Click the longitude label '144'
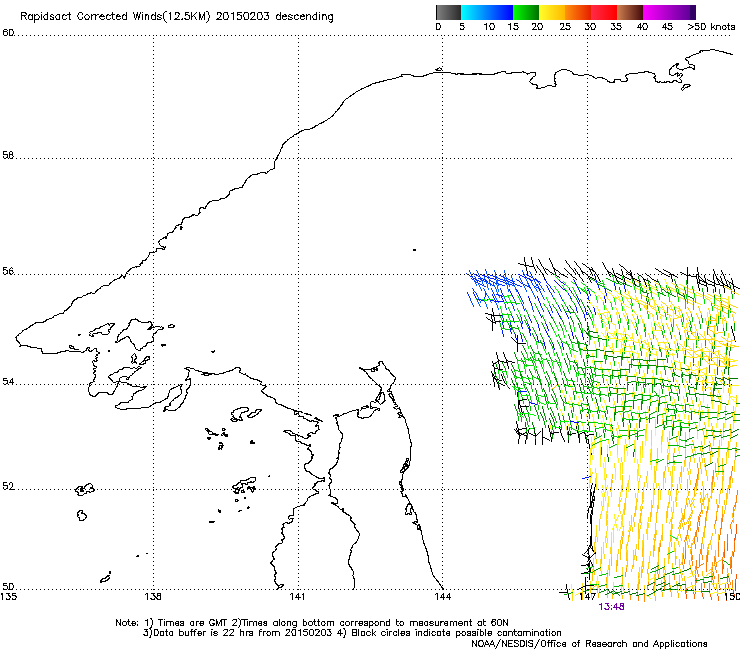The image size is (740, 650). coord(442,597)
